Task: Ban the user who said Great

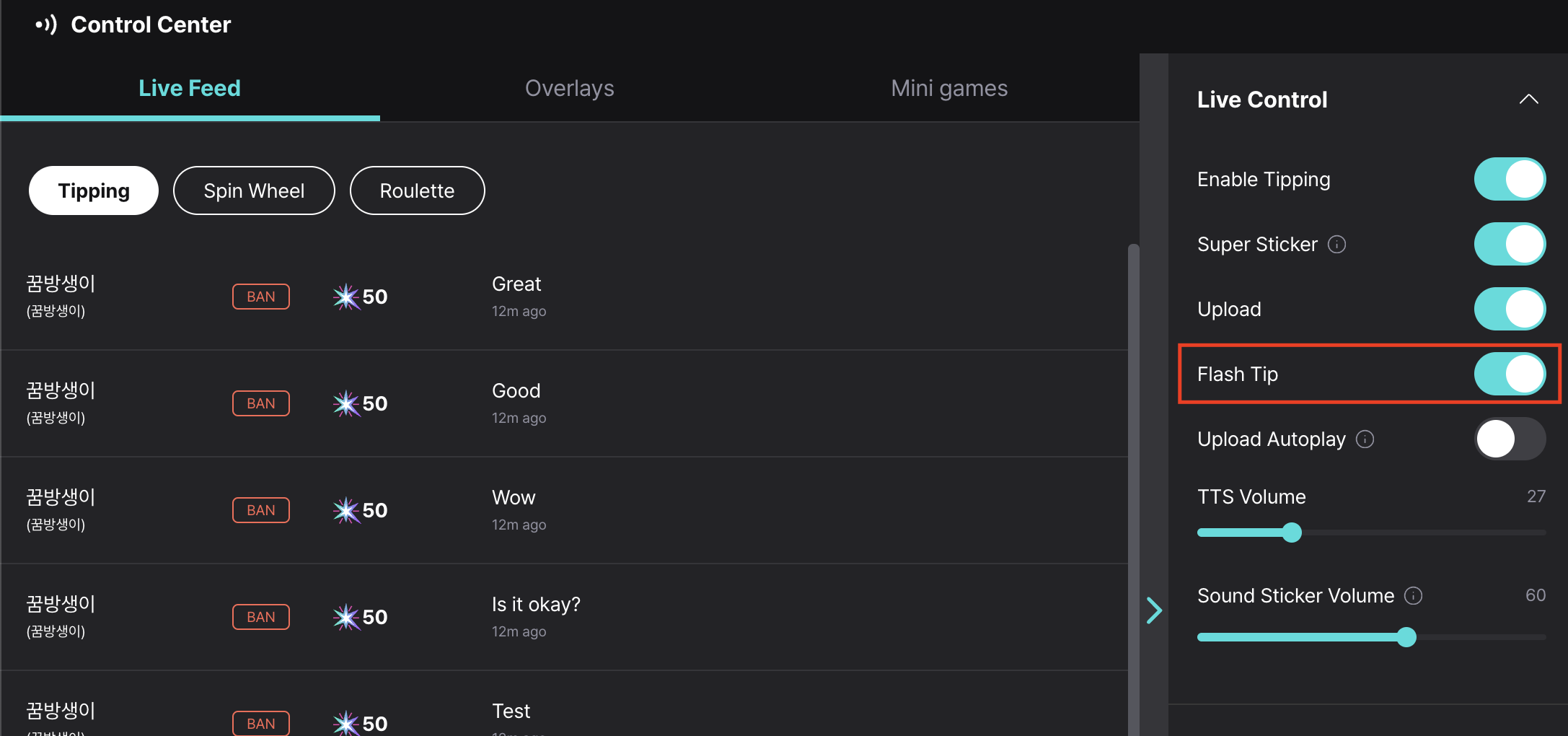Action: pyautogui.click(x=261, y=297)
